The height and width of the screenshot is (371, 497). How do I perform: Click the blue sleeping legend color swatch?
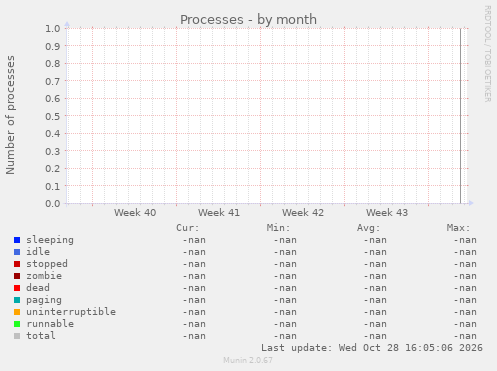click(17, 240)
